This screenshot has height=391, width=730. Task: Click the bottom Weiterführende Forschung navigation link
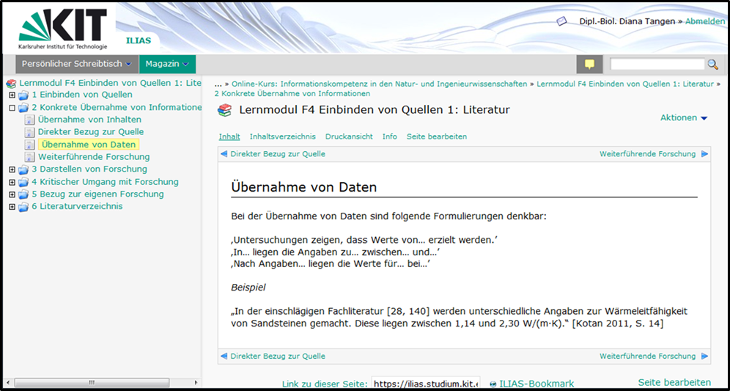point(648,356)
